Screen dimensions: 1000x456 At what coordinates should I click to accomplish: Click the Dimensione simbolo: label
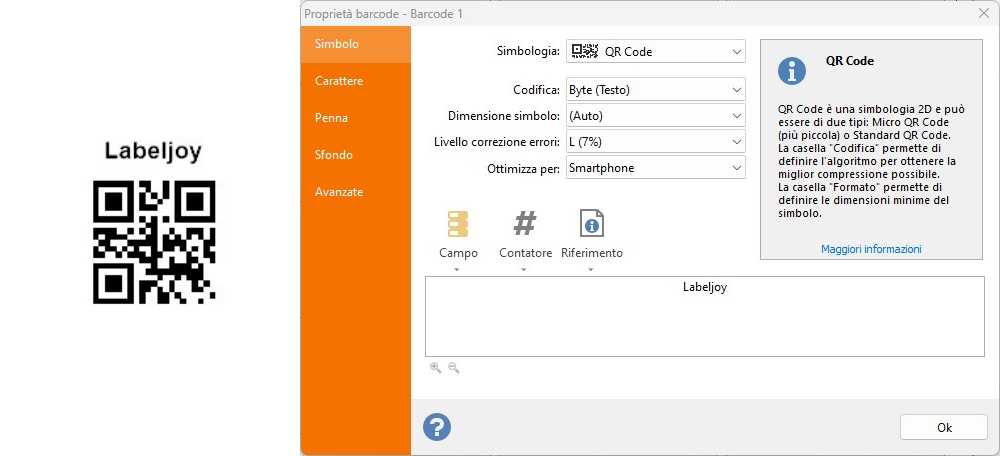pyautogui.click(x=504, y=116)
